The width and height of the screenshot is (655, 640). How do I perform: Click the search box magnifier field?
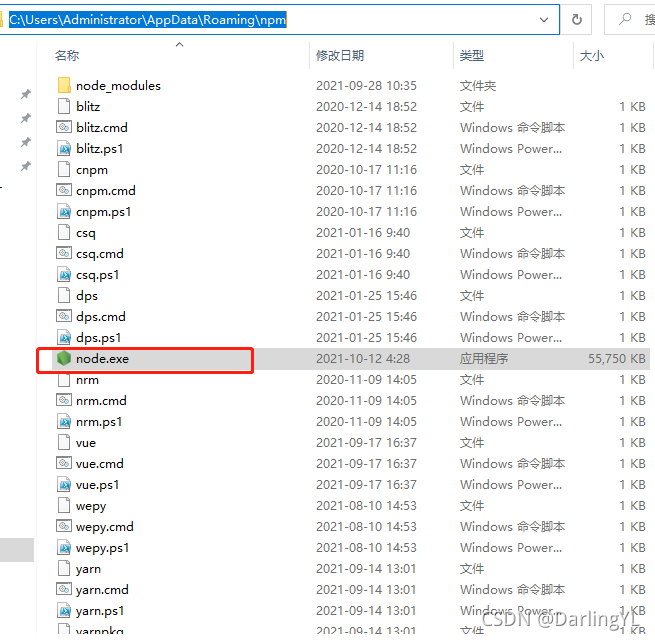click(x=630, y=20)
